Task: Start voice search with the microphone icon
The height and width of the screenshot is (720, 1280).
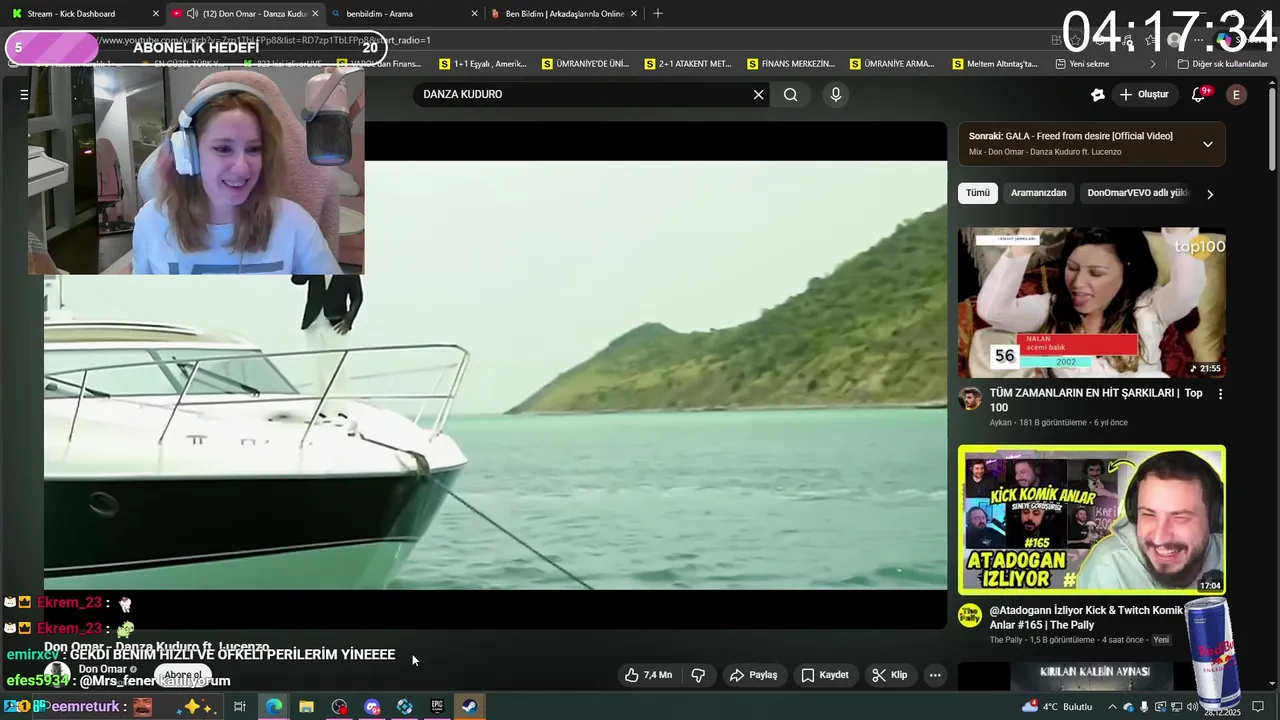Action: (x=836, y=95)
